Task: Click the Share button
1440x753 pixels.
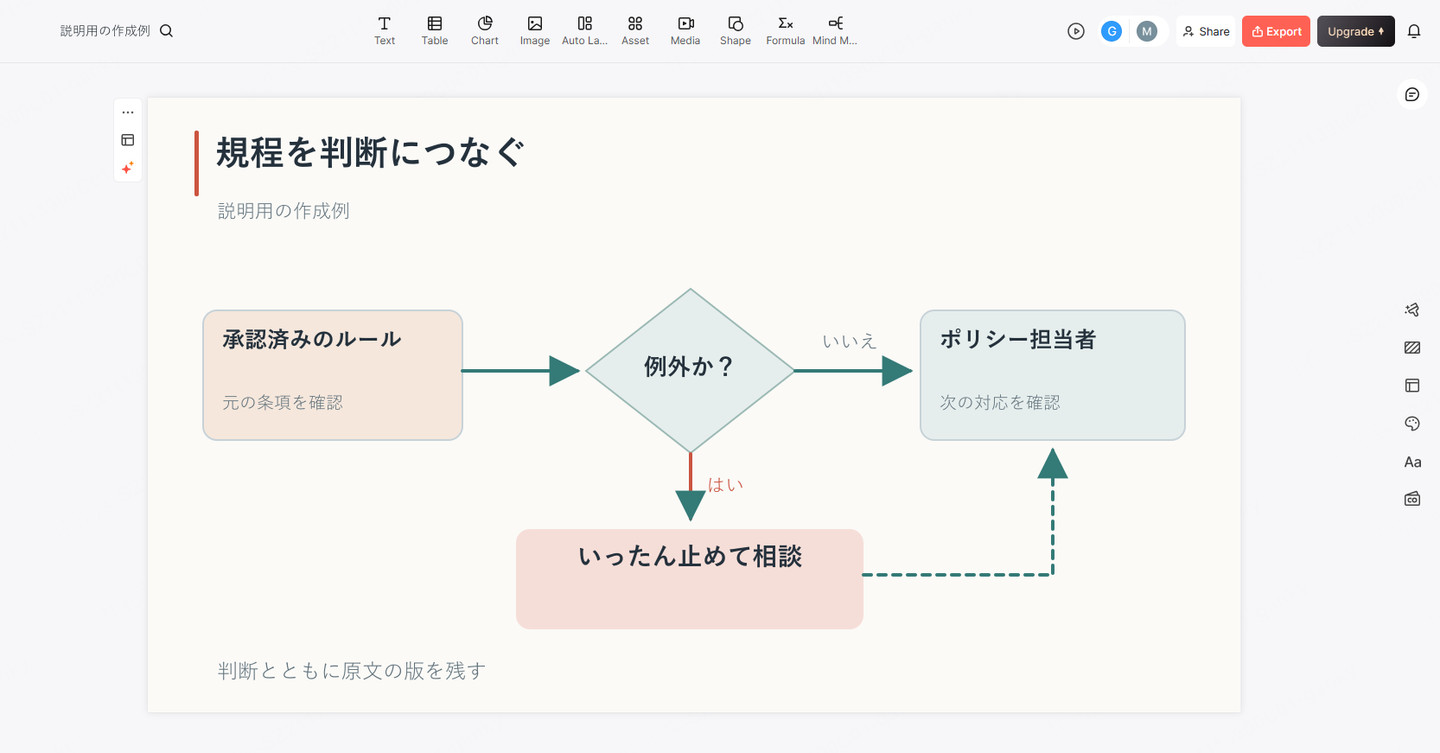Action: coord(1206,31)
